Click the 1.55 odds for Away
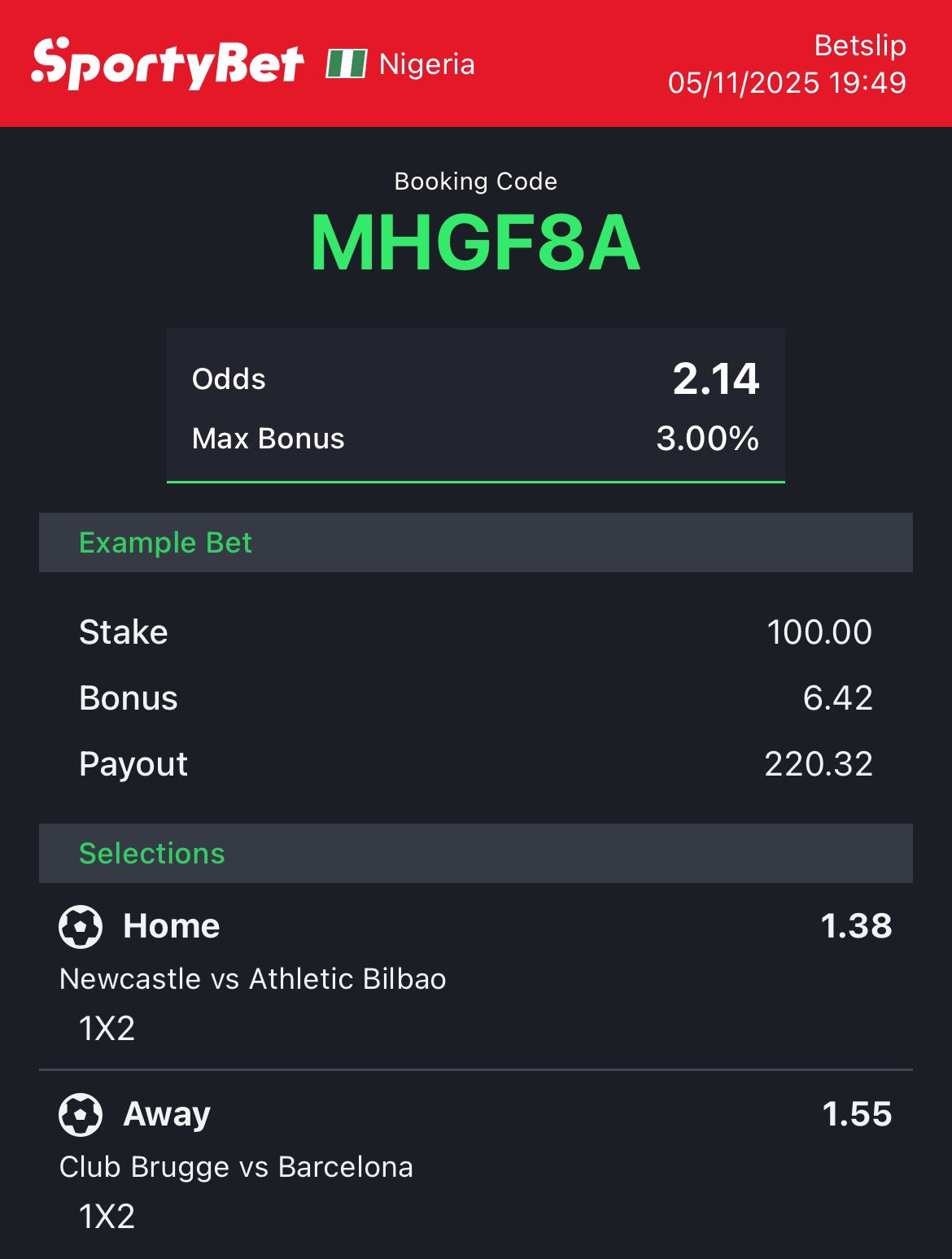Image resolution: width=952 pixels, height=1259 pixels. [x=857, y=1114]
